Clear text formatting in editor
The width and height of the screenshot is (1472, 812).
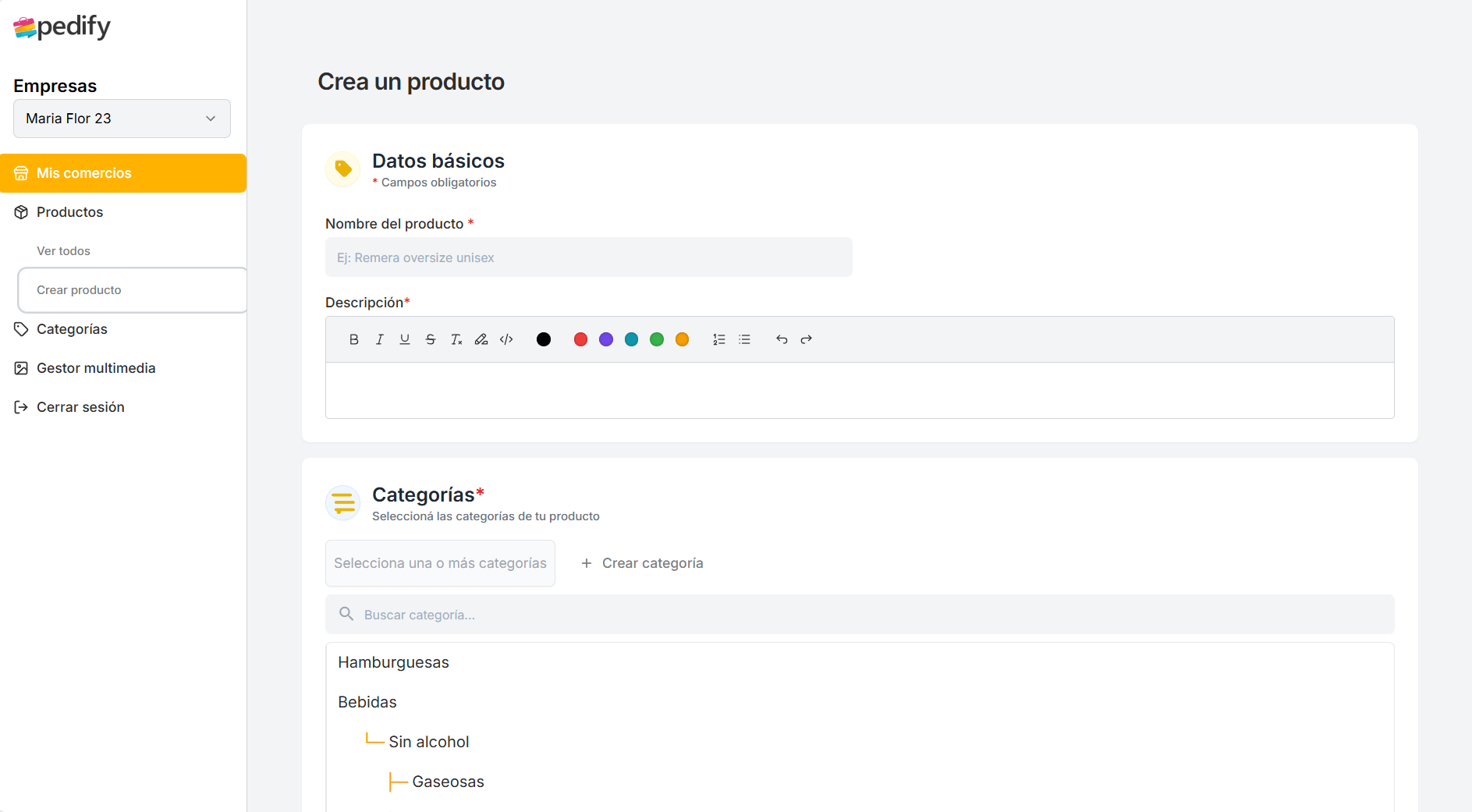[x=456, y=339]
